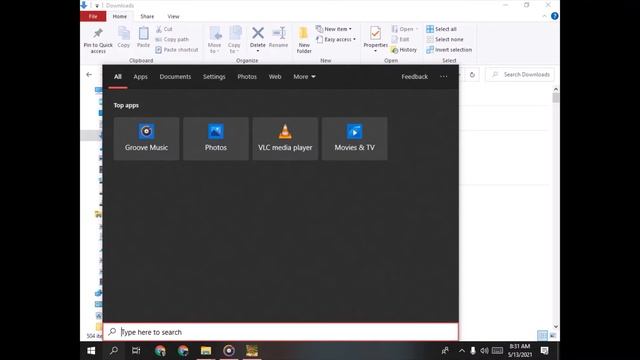Image resolution: width=640 pixels, height=360 pixels.
Task: Switch to details view icon in status bar
Action: click(x=542, y=336)
